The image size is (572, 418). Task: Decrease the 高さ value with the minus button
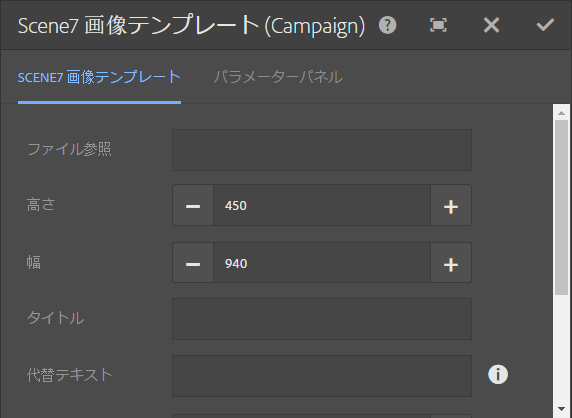tap(193, 205)
